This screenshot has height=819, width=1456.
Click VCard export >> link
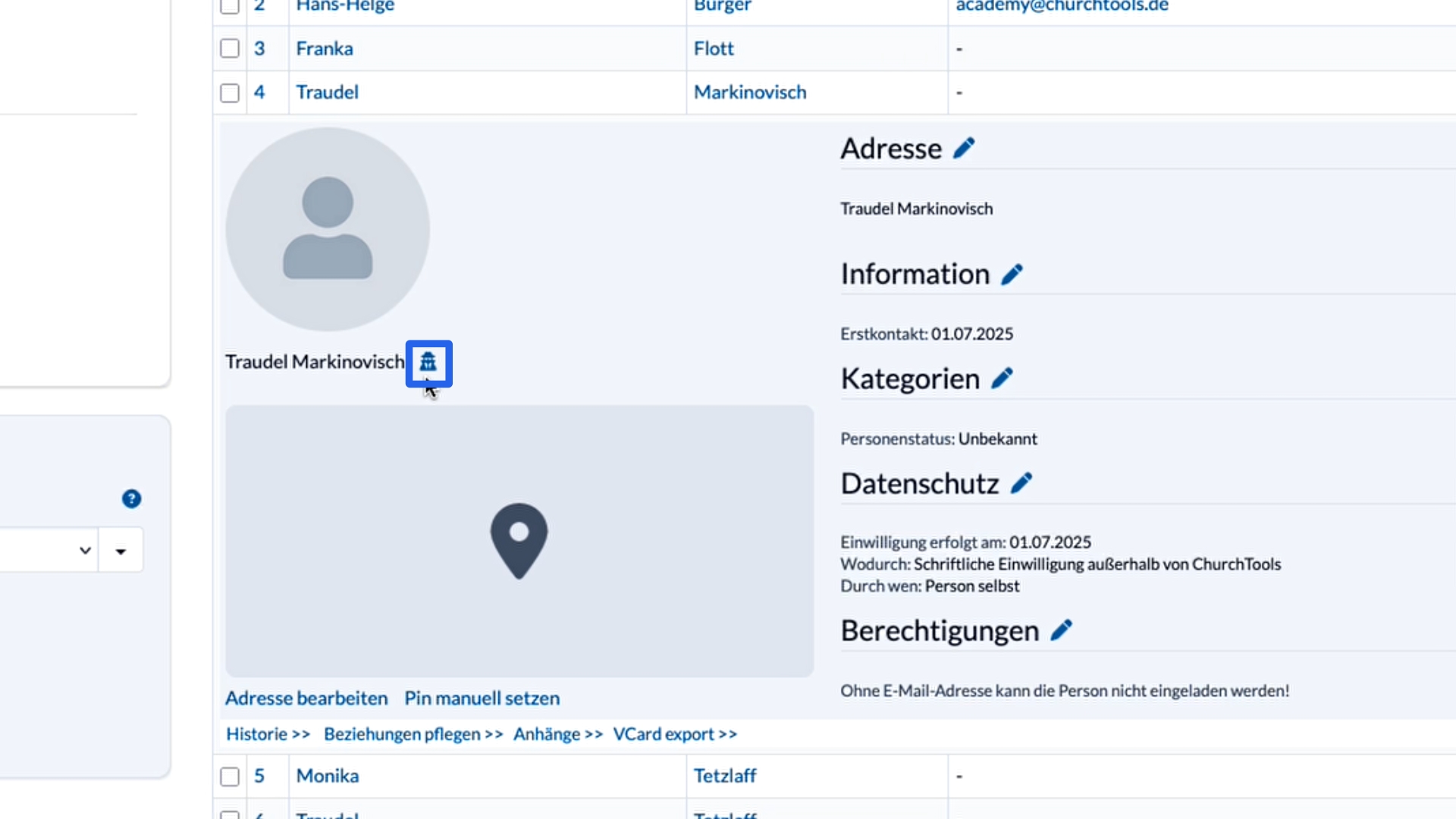tap(675, 734)
